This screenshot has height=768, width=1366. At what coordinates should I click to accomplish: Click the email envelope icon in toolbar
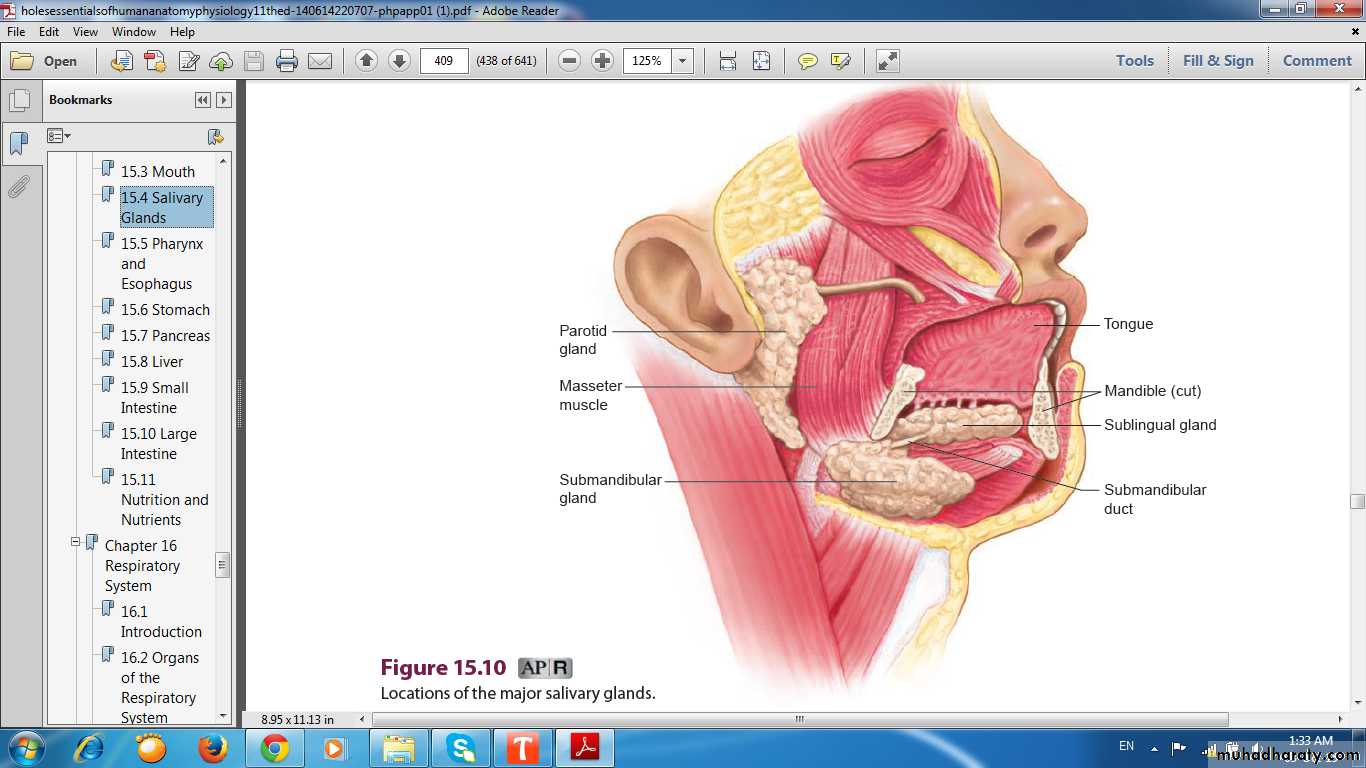point(320,61)
